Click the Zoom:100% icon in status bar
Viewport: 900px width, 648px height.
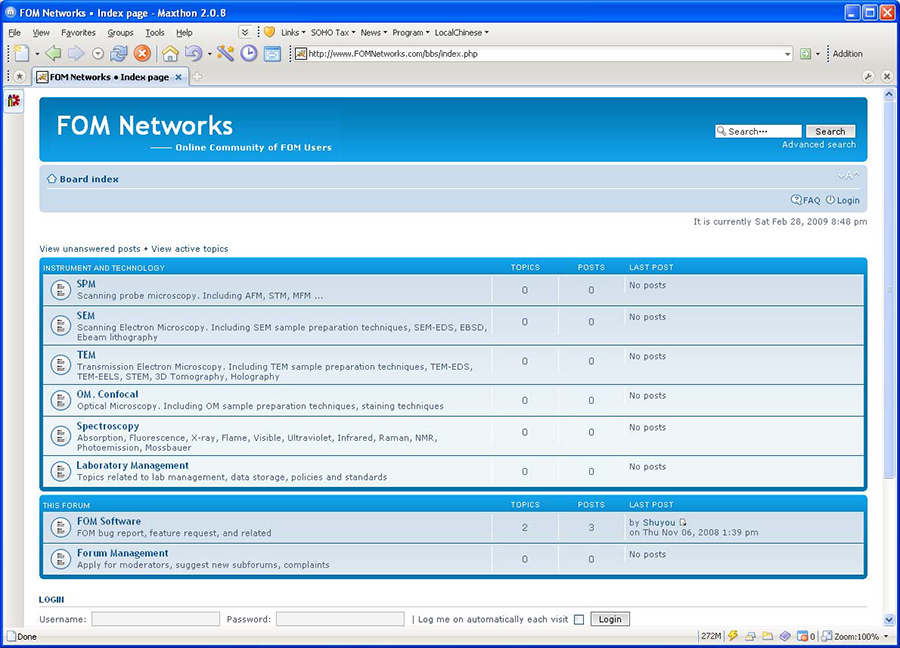pyautogui.click(x=827, y=636)
